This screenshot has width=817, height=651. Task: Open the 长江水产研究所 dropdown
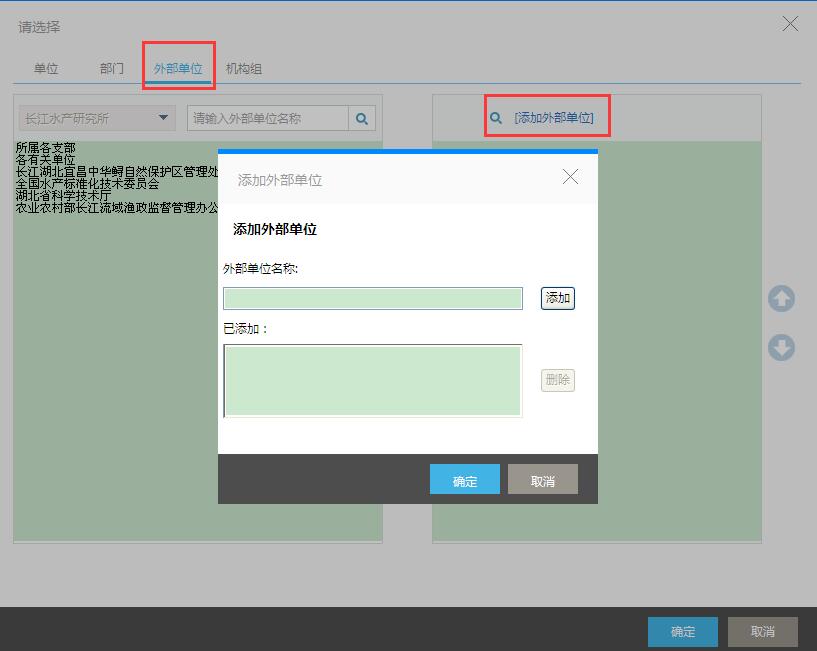(x=97, y=118)
